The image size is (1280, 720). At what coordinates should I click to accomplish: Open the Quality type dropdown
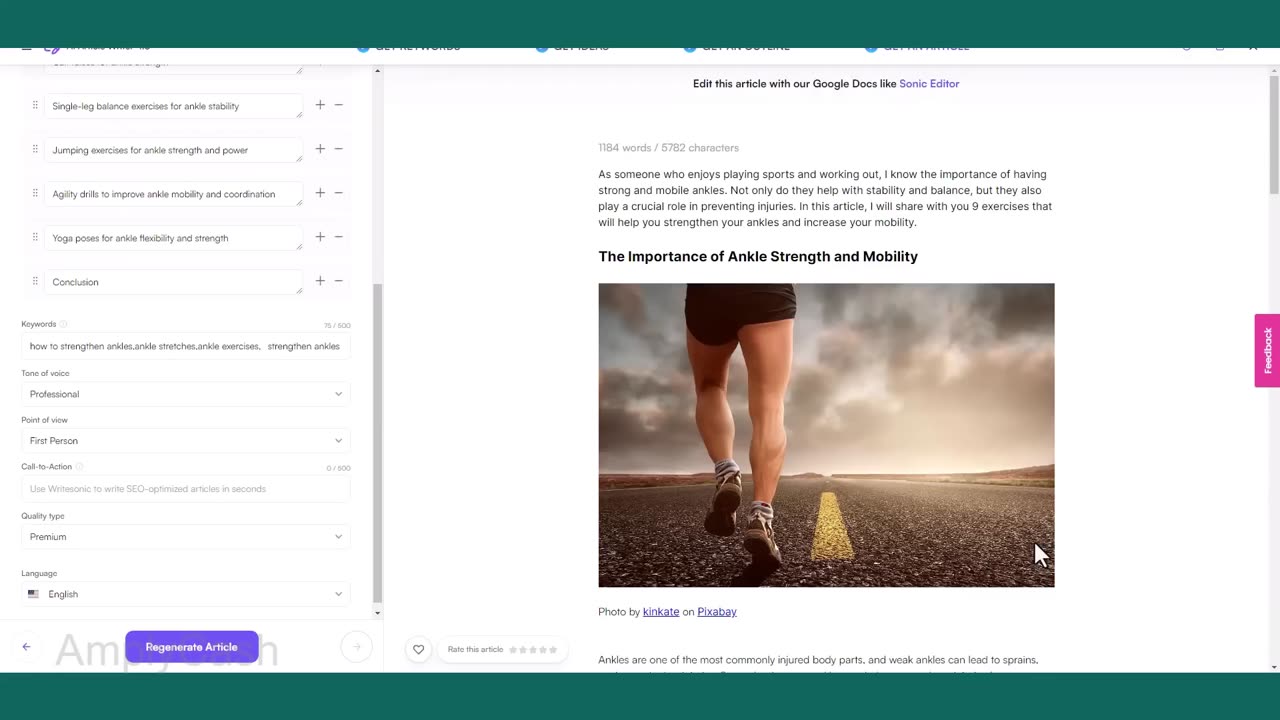(186, 537)
